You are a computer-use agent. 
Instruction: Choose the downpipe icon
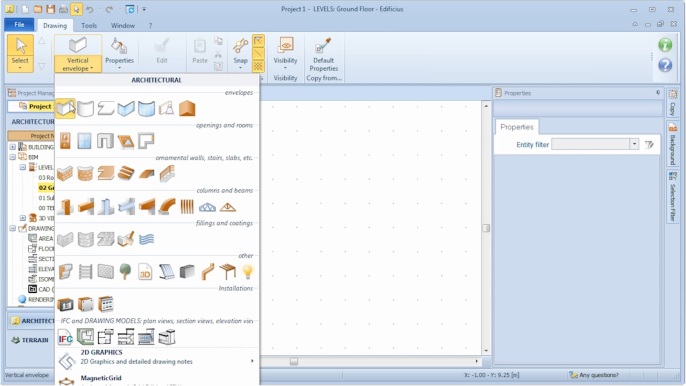coord(207,272)
